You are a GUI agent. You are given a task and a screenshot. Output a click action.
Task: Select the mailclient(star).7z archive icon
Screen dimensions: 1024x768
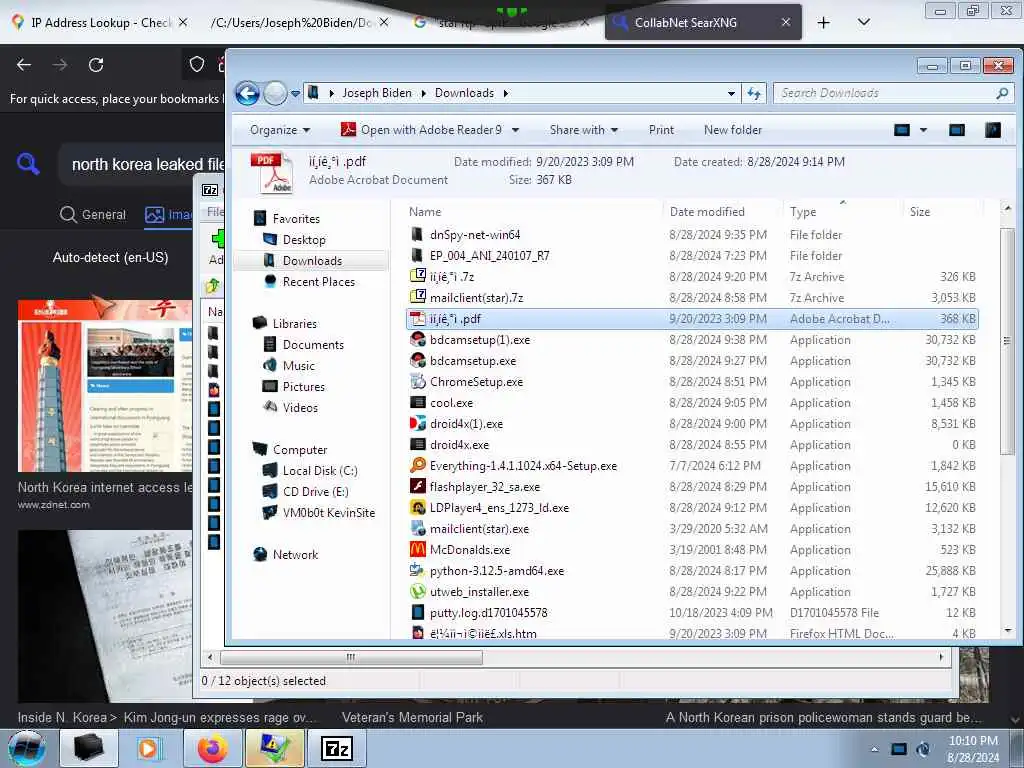pos(417,297)
